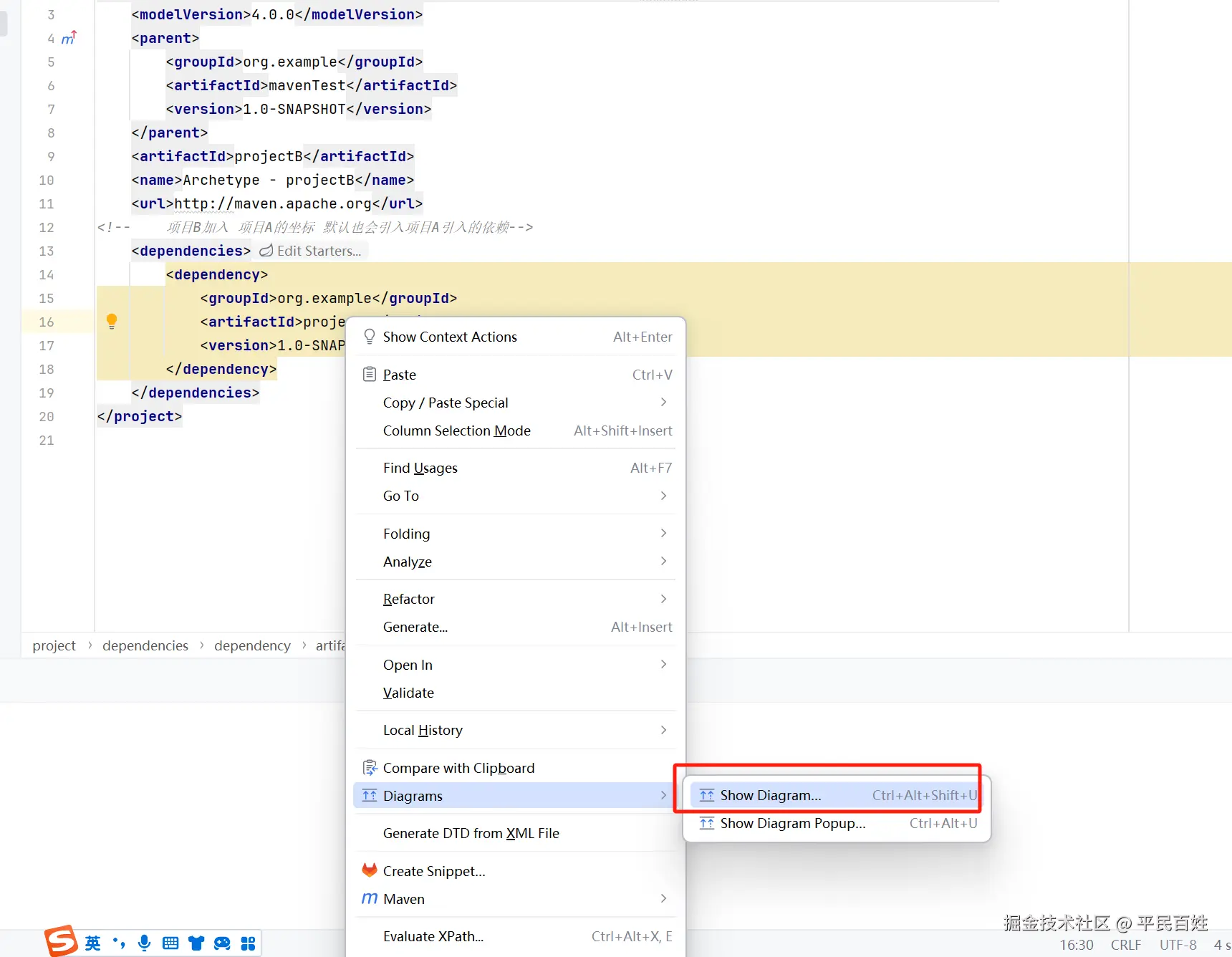Click the 'dependency' breadcrumb
Viewport: 1232px width, 957px height.
coord(253,645)
